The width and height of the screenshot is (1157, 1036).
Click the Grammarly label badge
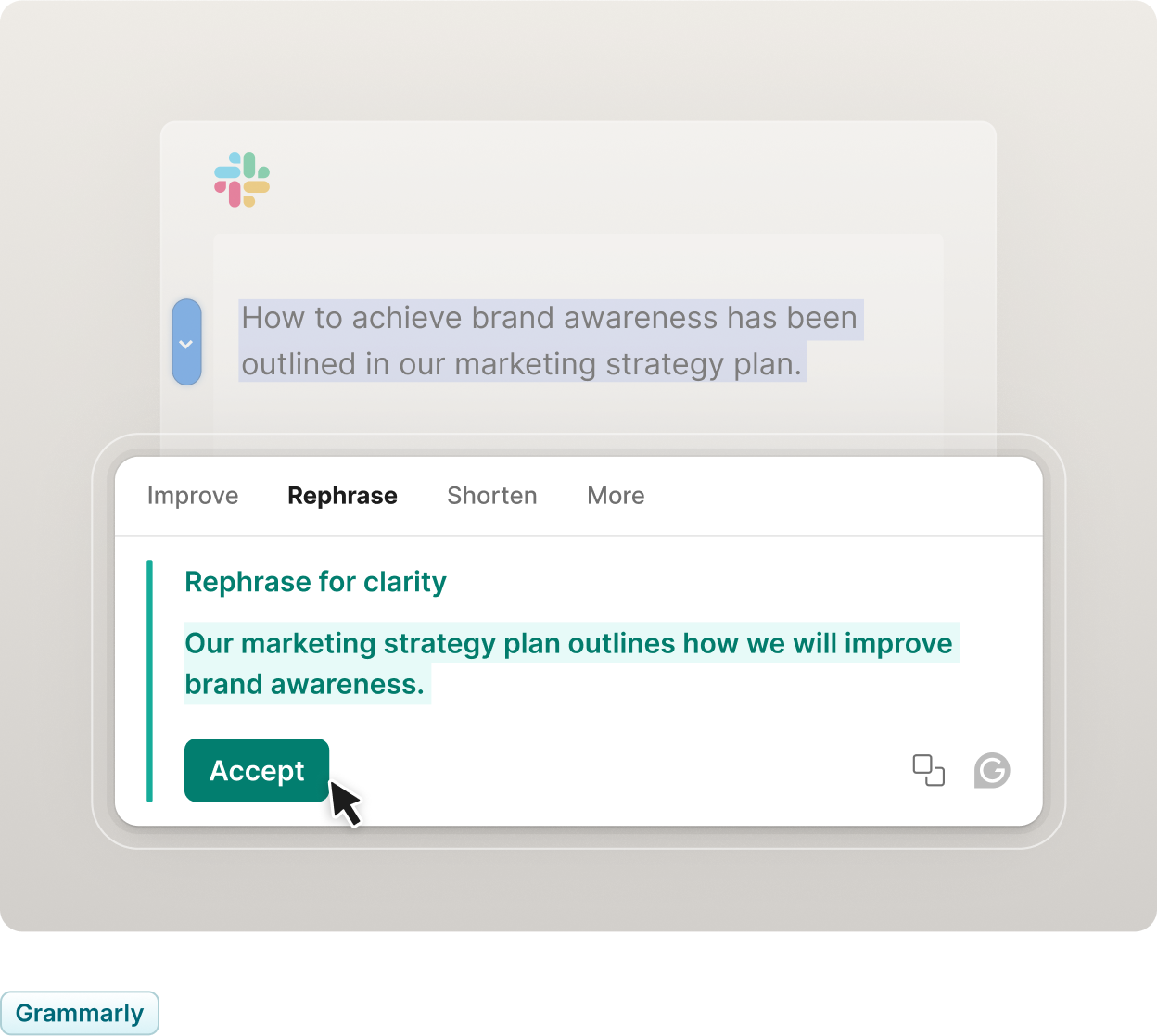80,1013
